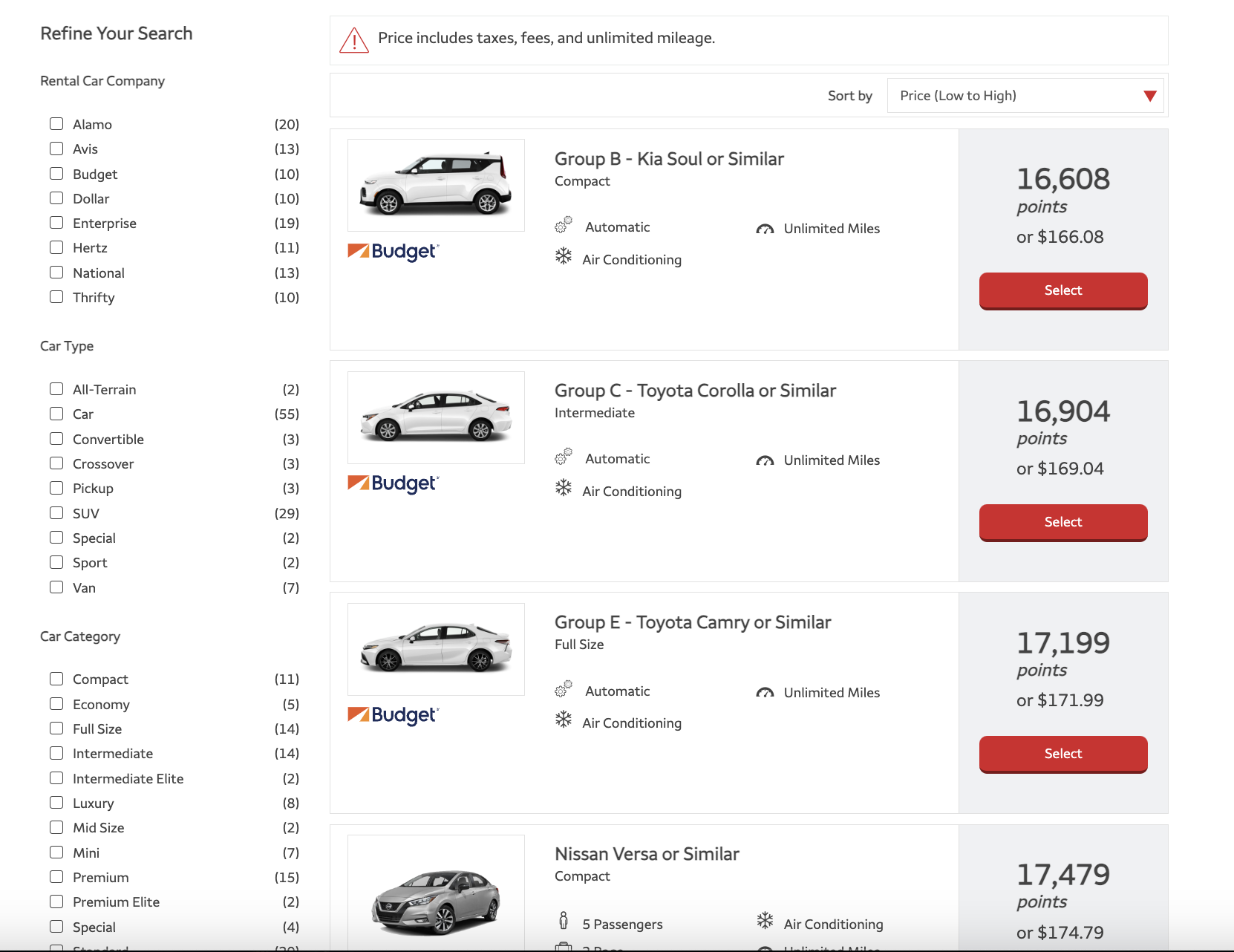
Task: Check the Van car type
Action: click(56, 587)
